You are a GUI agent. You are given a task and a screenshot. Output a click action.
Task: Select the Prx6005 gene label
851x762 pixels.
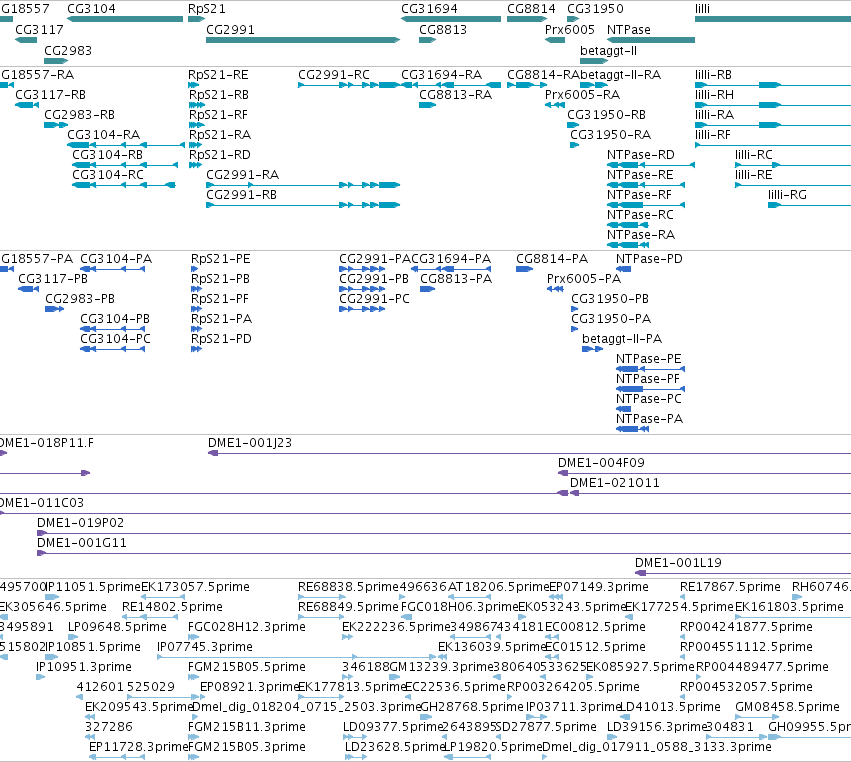point(570,30)
